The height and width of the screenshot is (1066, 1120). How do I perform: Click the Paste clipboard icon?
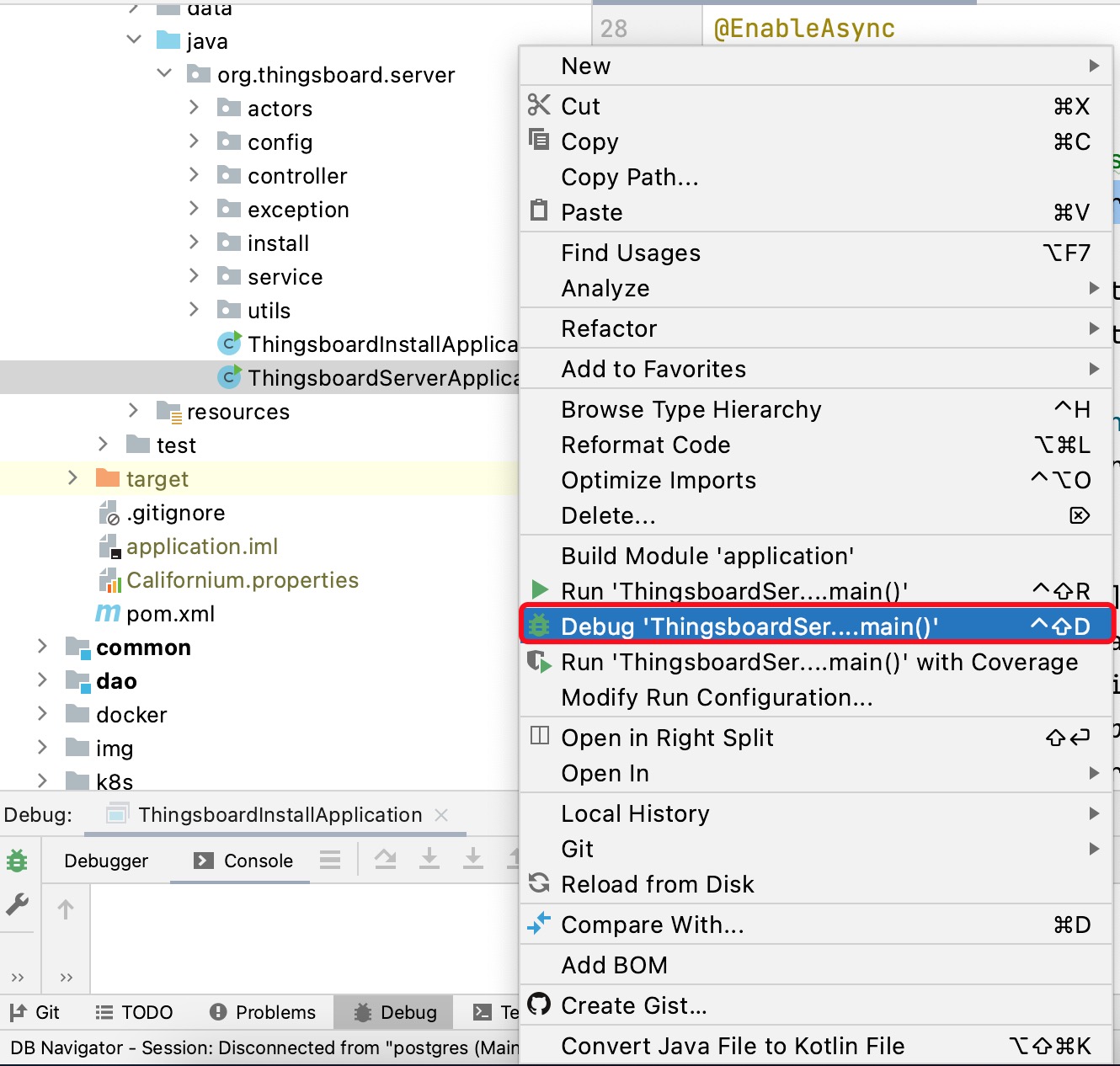point(539,210)
